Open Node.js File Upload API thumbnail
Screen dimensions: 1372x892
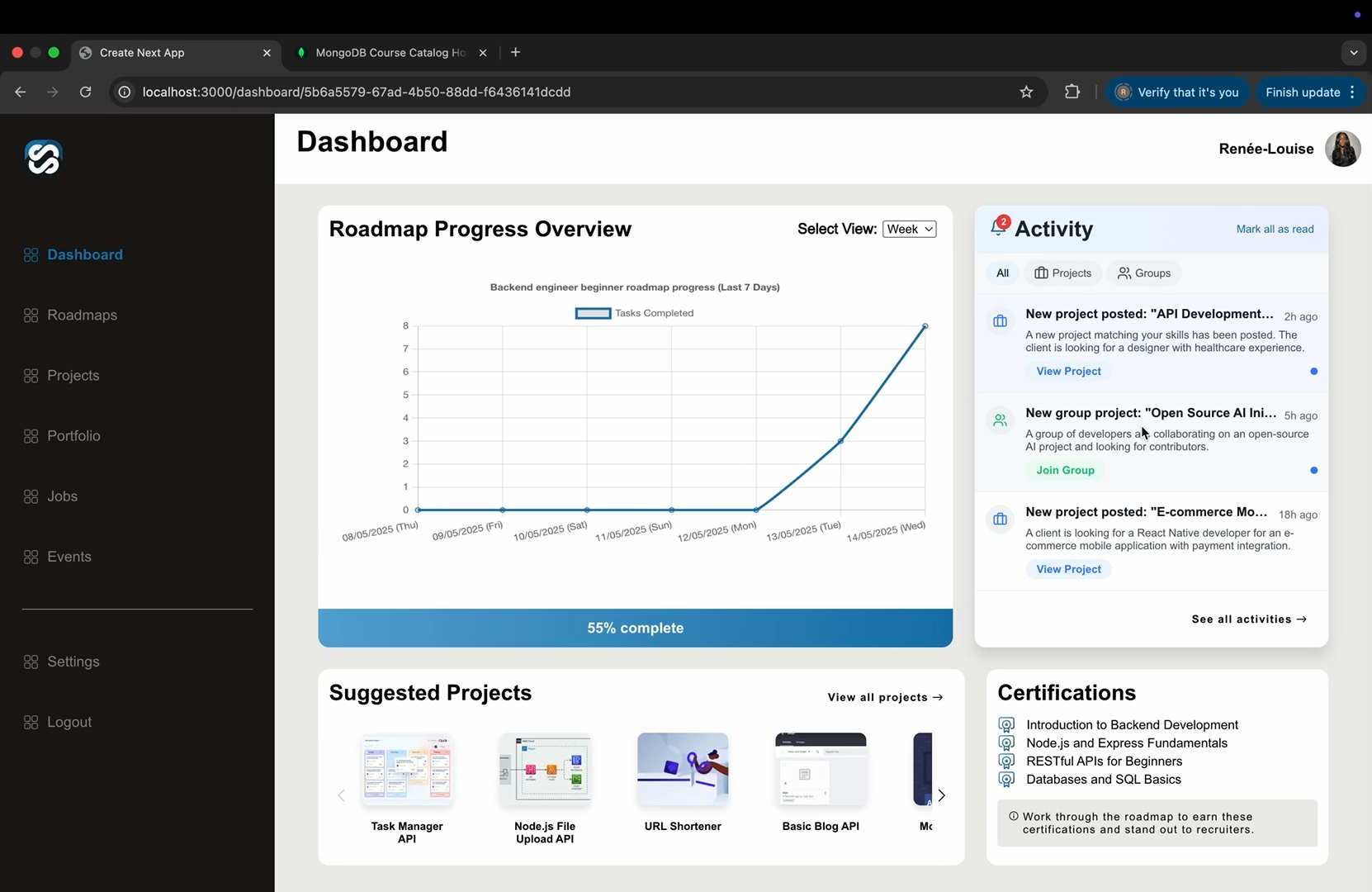tap(545, 769)
